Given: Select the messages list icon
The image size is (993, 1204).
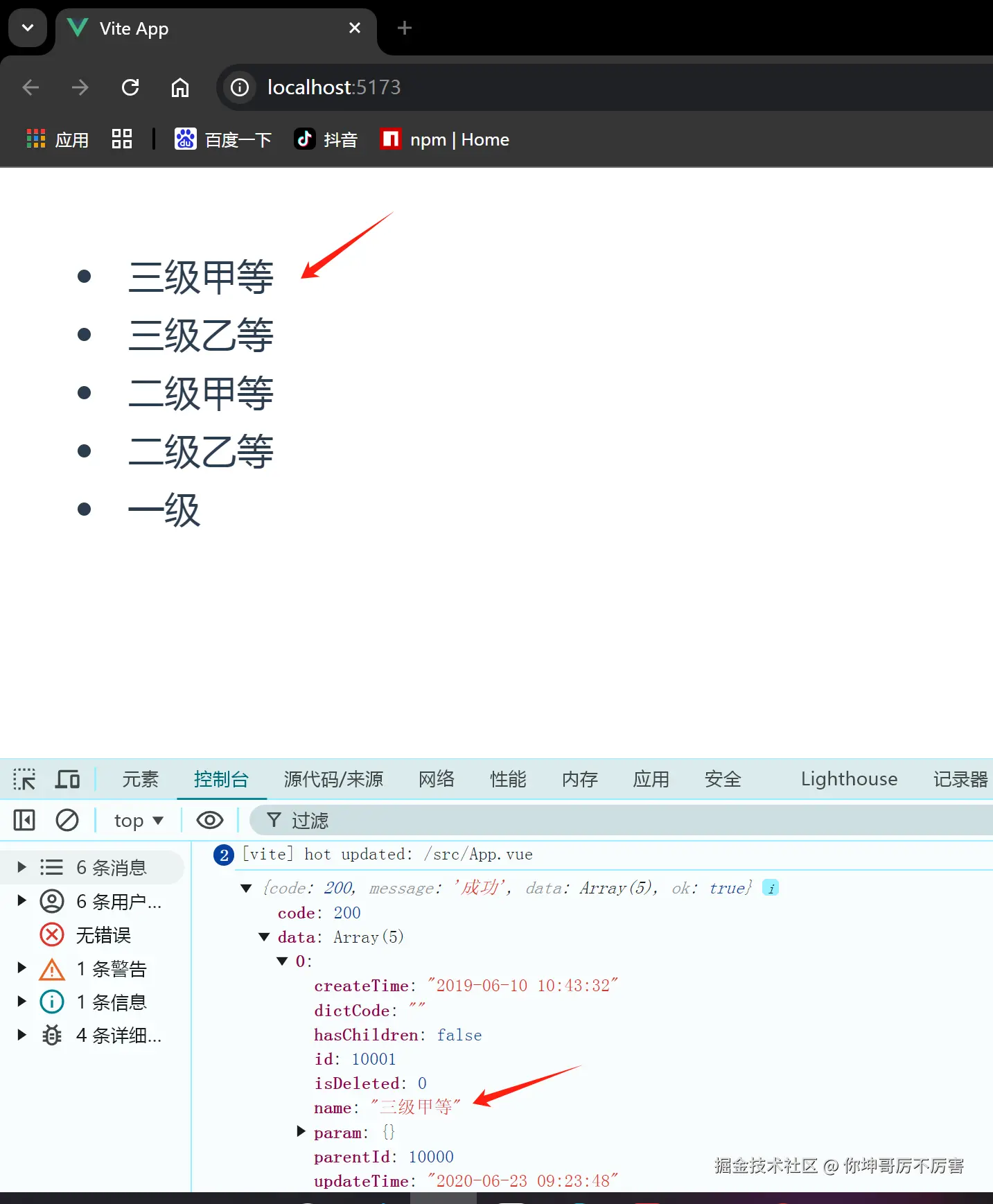Looking at the screenshot, I should pyautogui.click(x=52, y=867).
